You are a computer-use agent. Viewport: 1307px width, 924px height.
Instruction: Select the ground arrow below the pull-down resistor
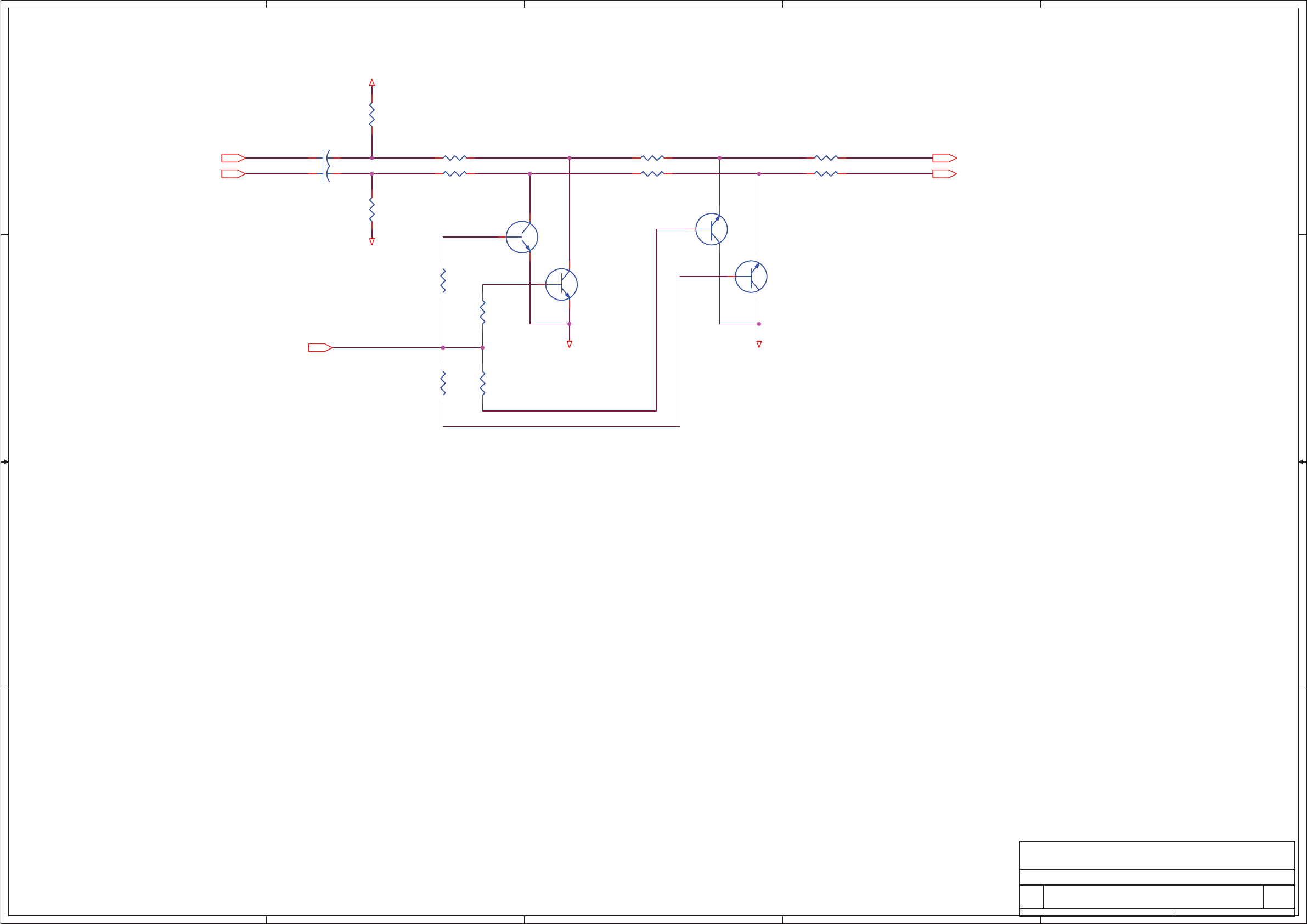371,241
